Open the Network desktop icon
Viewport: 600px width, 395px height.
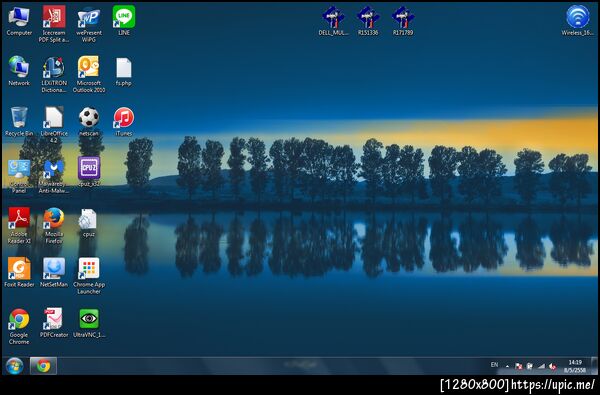click(19, 71)
